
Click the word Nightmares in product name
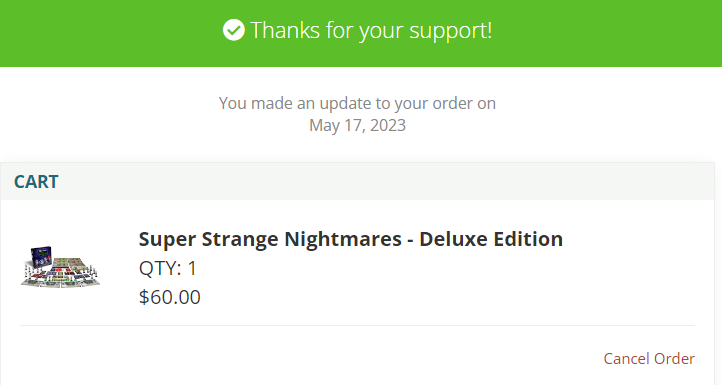click(343, 239)
